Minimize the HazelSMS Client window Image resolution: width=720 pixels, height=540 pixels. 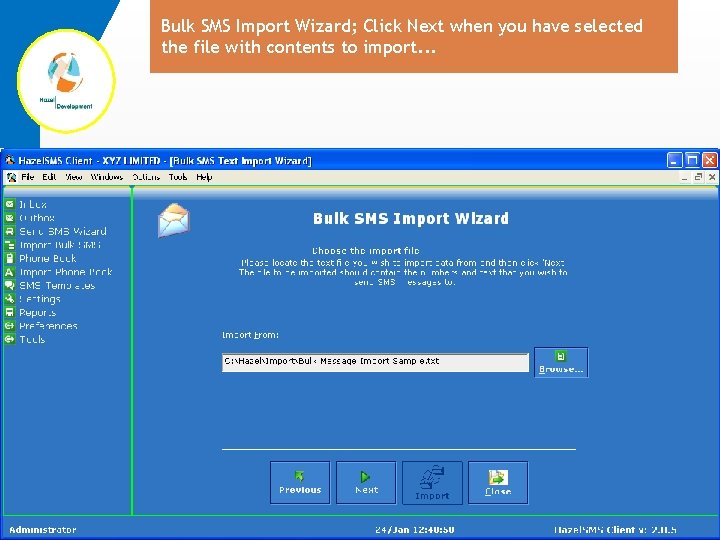[x=675, y=160]
